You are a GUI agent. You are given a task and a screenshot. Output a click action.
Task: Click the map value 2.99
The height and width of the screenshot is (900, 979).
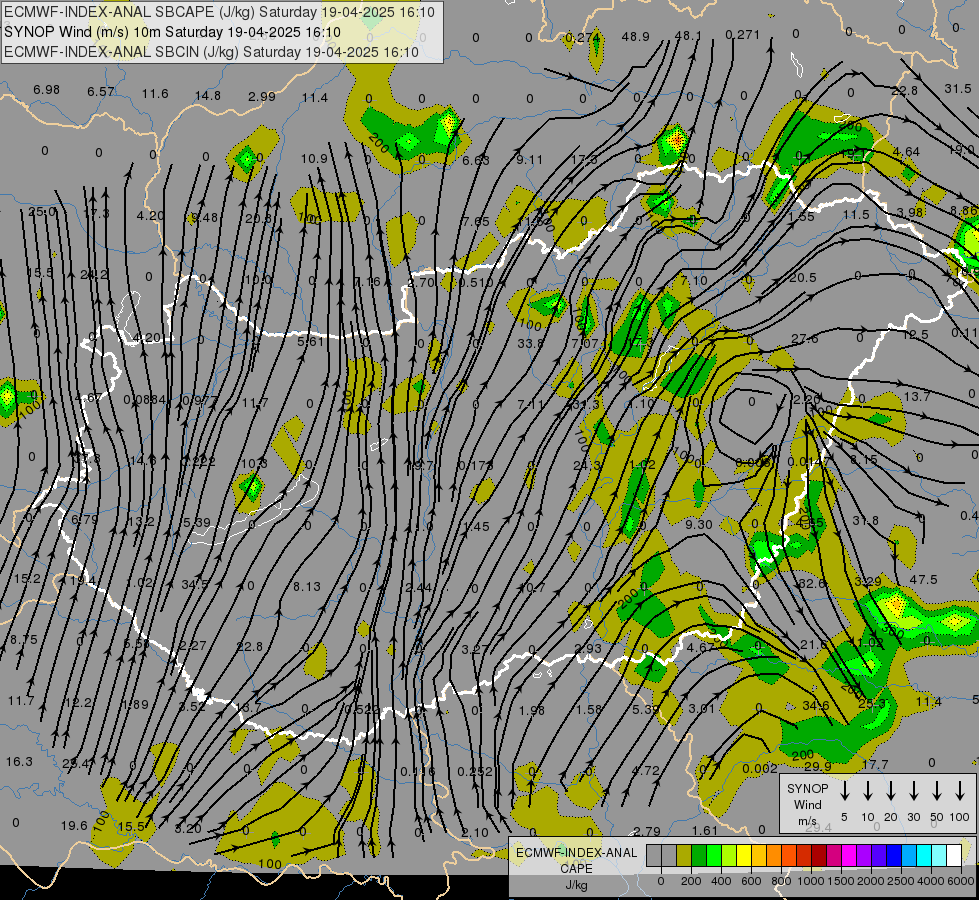click(x=262, y=96)
